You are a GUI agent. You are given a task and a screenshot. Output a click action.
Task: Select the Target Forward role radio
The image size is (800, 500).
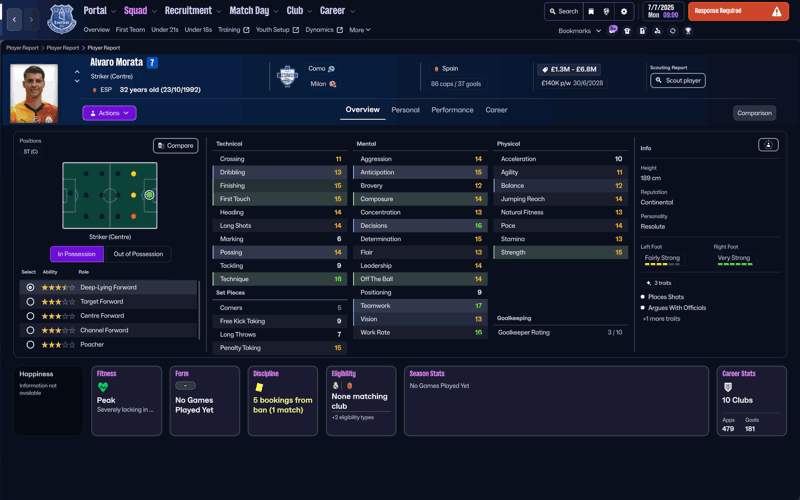30,302
